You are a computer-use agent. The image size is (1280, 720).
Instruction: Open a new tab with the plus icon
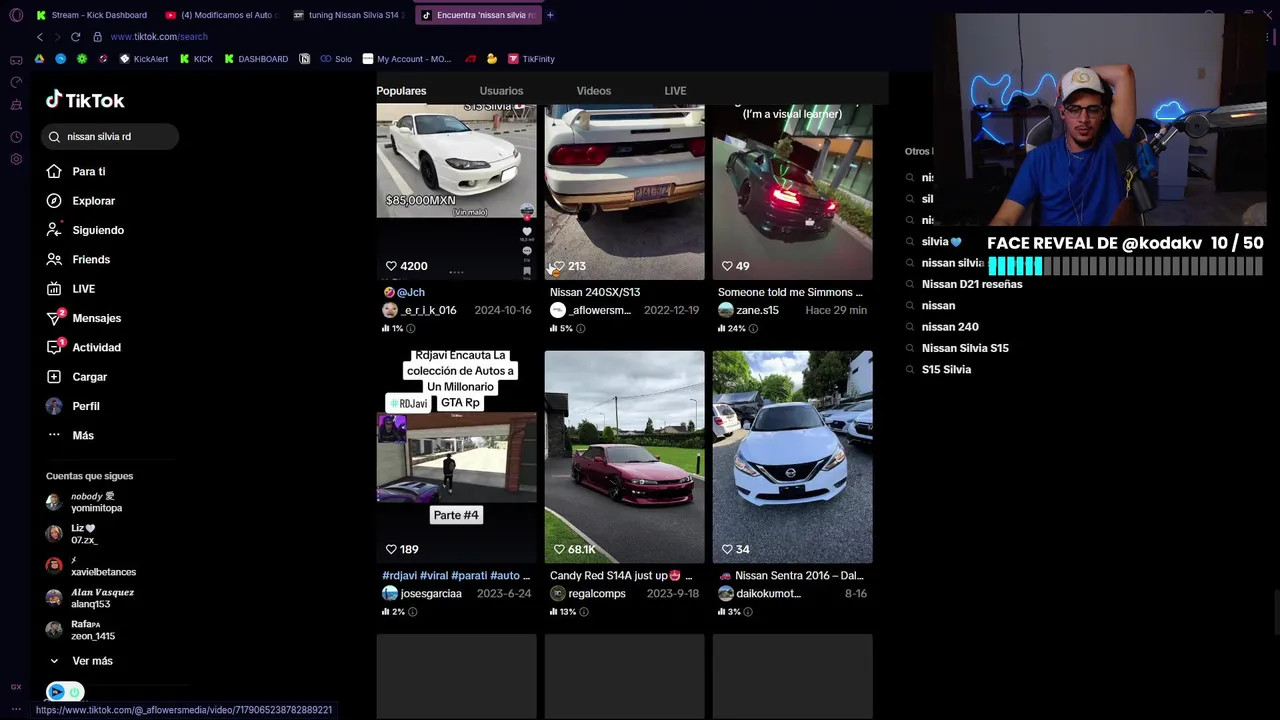pyautogui.click(x=550, y=15)
